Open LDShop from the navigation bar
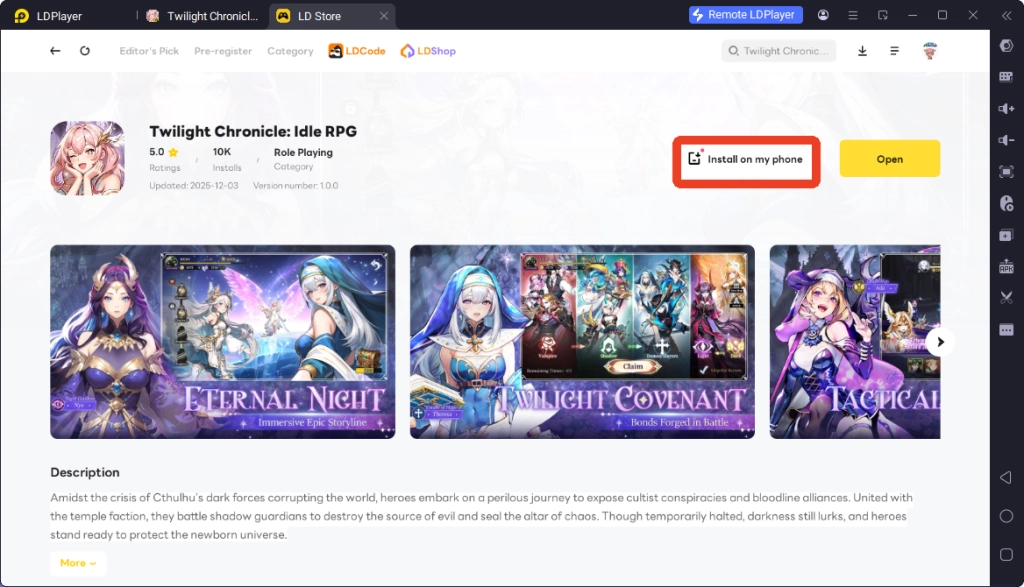1024x587 pixels. point(427,50)
